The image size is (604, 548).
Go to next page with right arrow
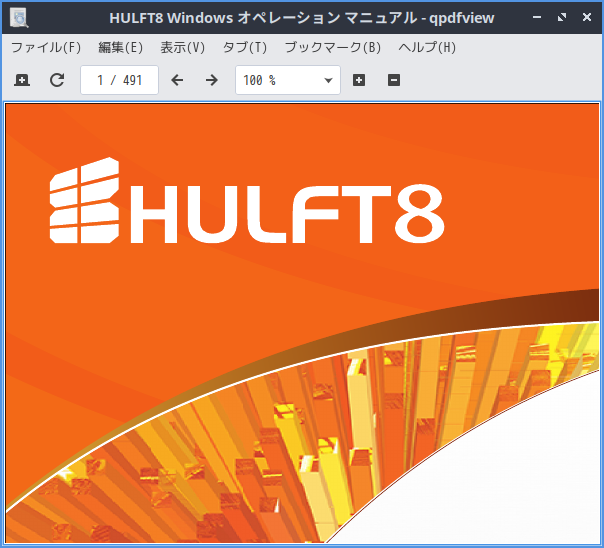[x=211, y=80]
